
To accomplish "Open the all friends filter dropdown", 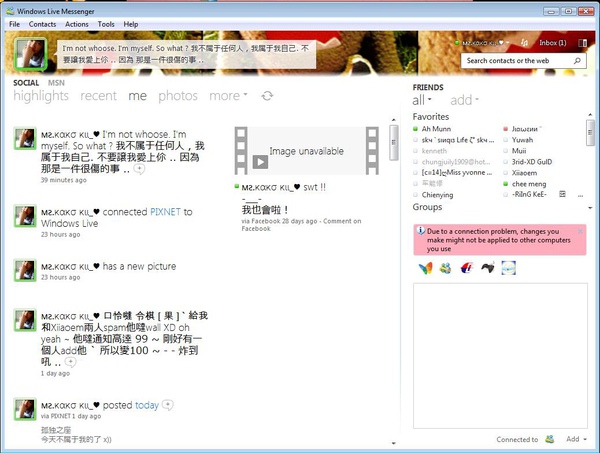I will [x=422, y=100].
